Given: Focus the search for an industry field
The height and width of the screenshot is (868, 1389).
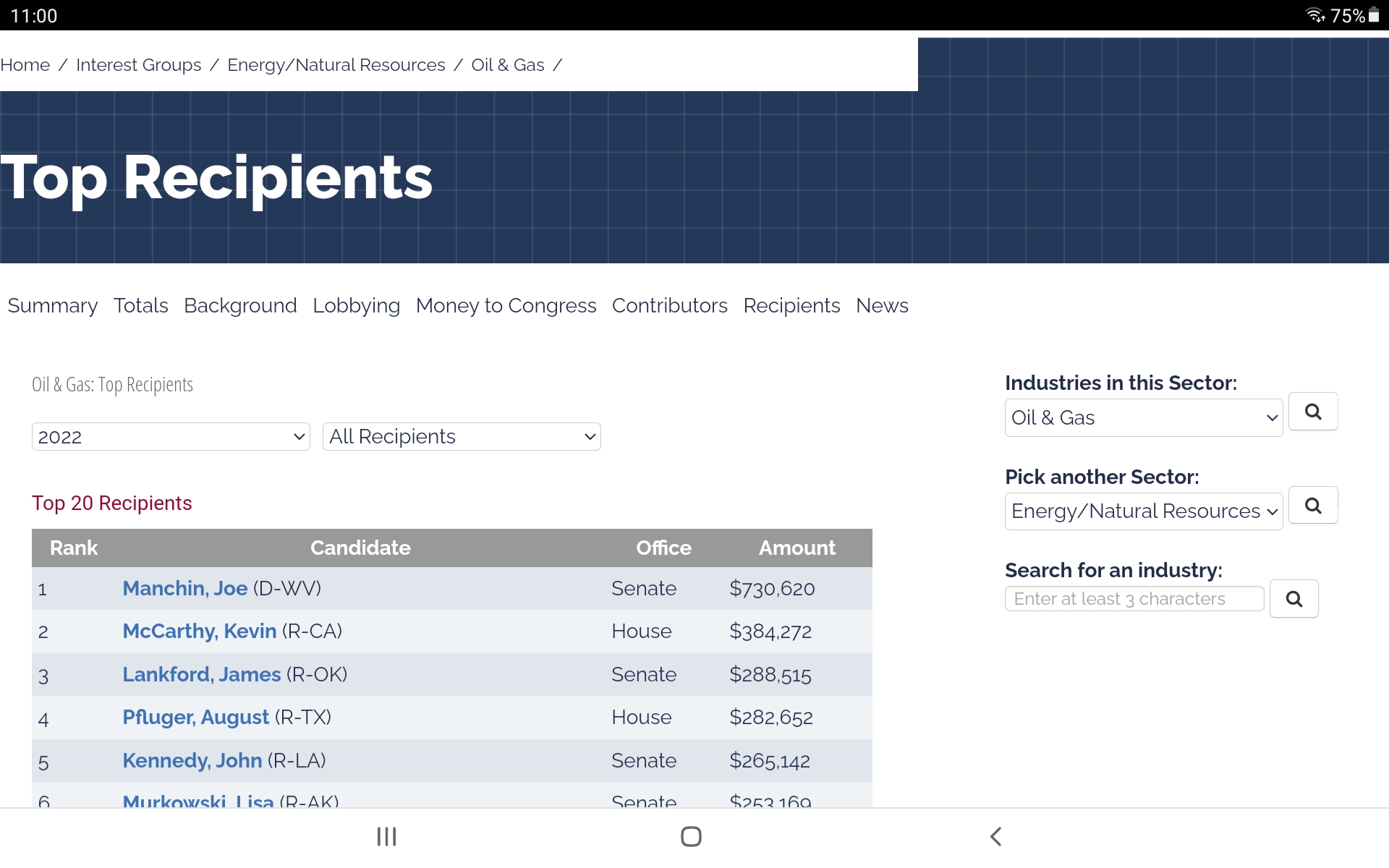Looking at the screenshot, I should 1134,599.
